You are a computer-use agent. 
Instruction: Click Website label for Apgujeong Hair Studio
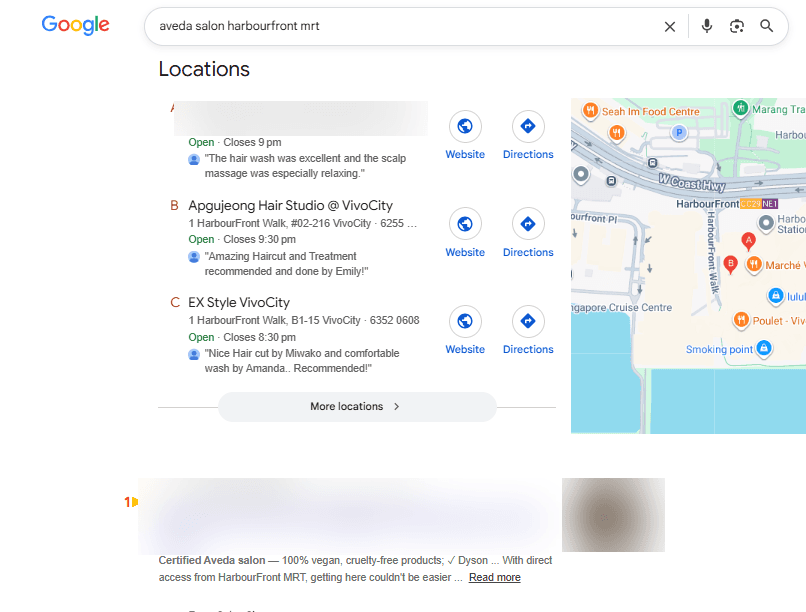(465, 252)
